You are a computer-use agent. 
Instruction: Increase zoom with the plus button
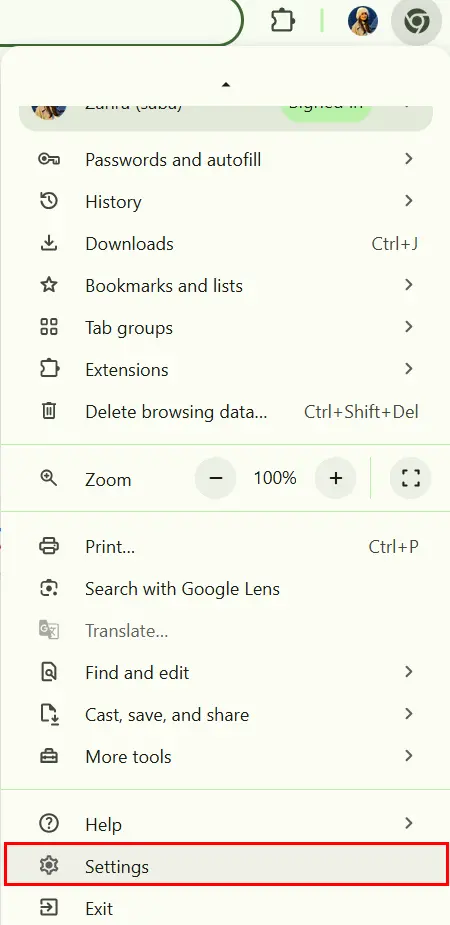point(336,478)
